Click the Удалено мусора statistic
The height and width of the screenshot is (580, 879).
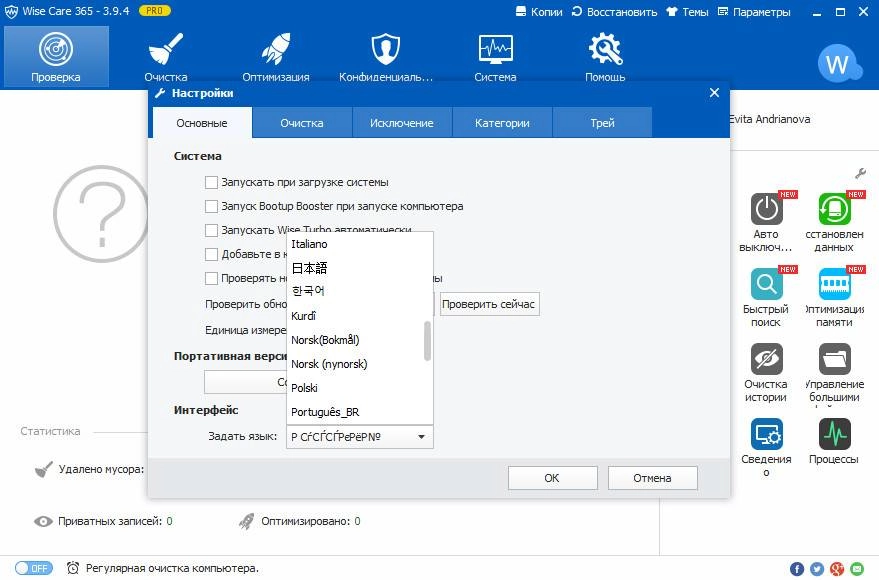pyautogui.click(x=89, y=470)
